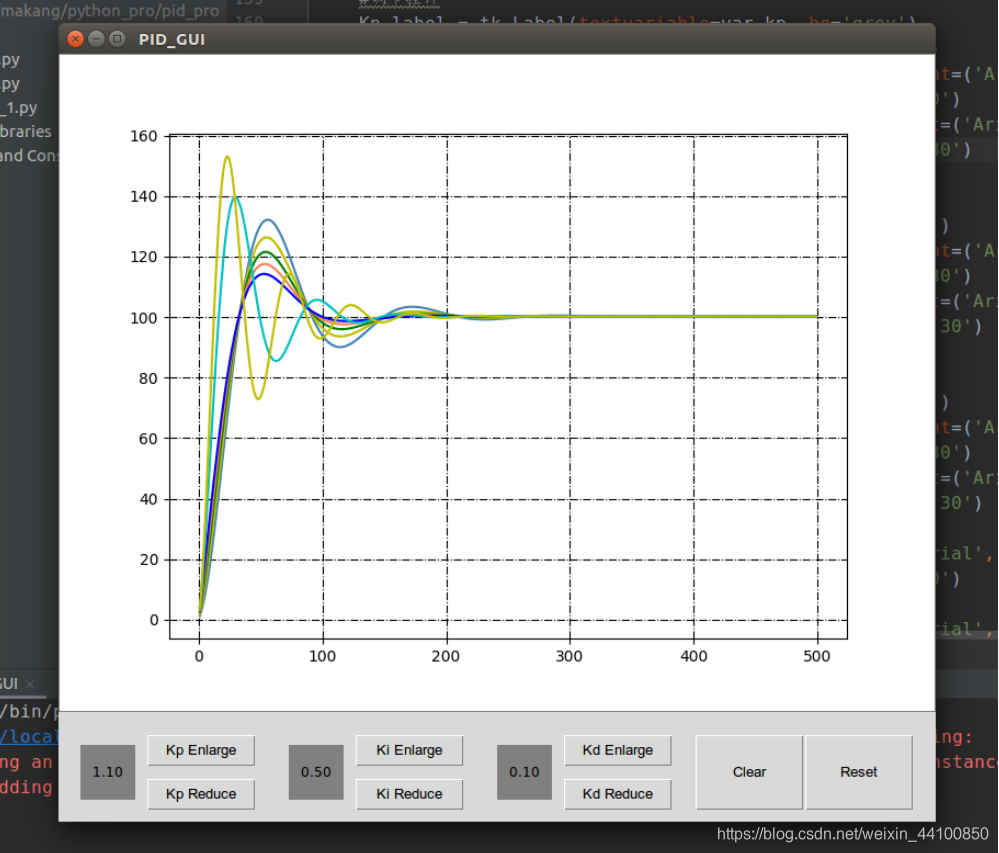Close the PID_GUI window
Image resolution: width=999 pixels, height=853 pixels.
[75, 39]
